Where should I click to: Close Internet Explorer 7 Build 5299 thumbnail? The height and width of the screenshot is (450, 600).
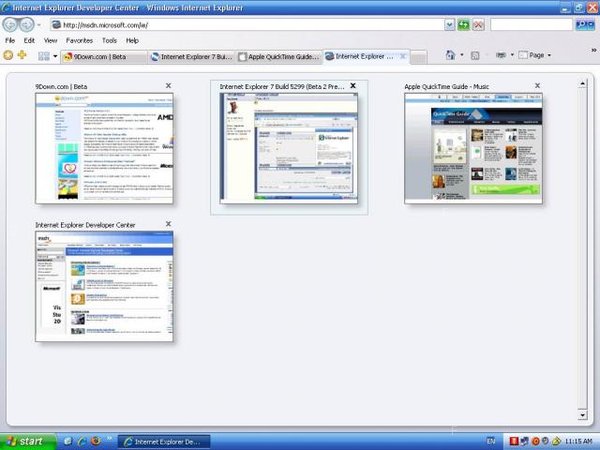pyautogui.click(x=353, y=86)
